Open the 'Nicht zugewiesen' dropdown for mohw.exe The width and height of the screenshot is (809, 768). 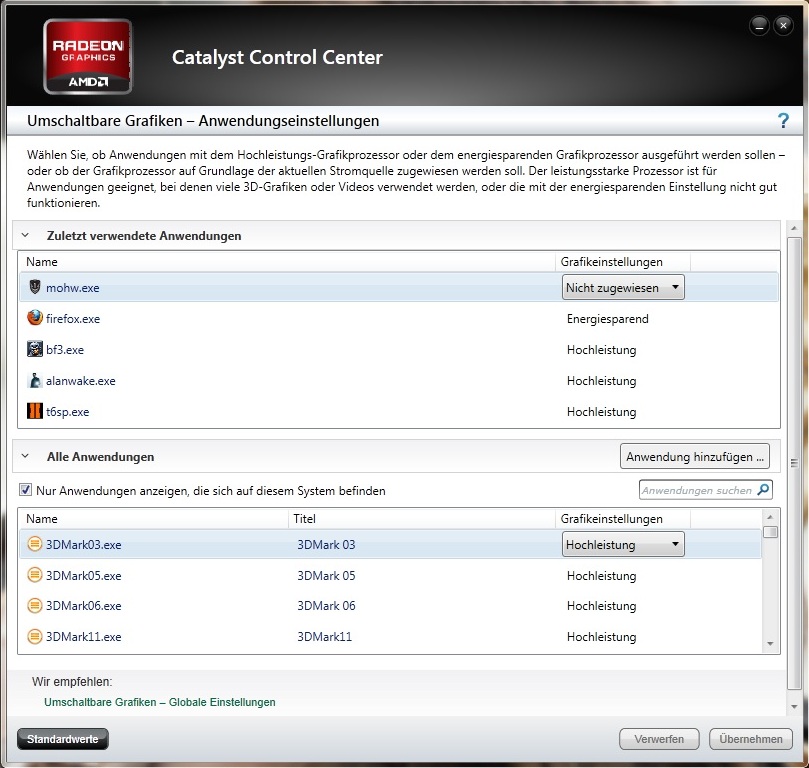click(x=623, y=288)
